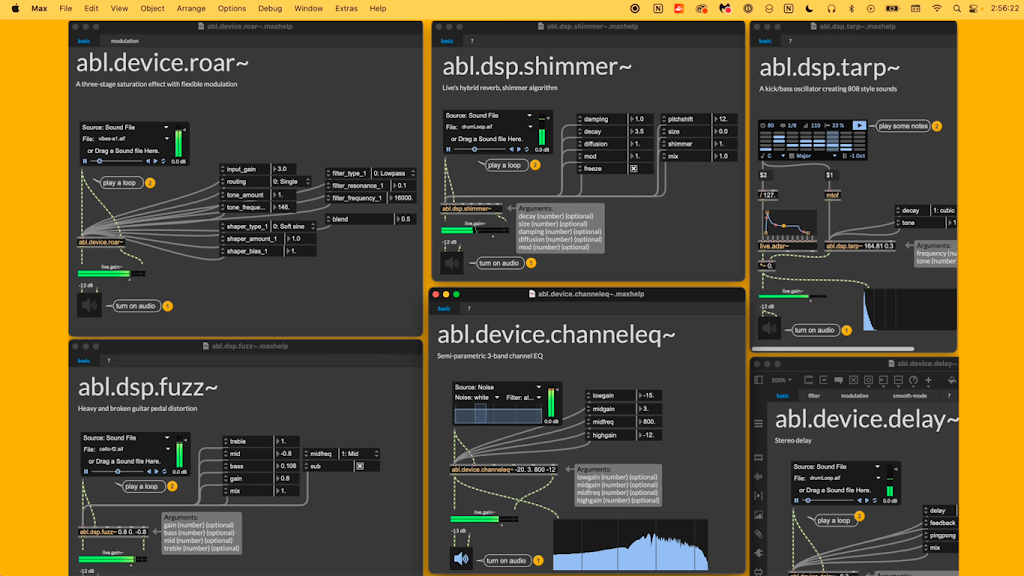This screenshot has width=1024, height=576.
Task: Click 'turn on audio' in shimmer window
Action: click(498, 263)
